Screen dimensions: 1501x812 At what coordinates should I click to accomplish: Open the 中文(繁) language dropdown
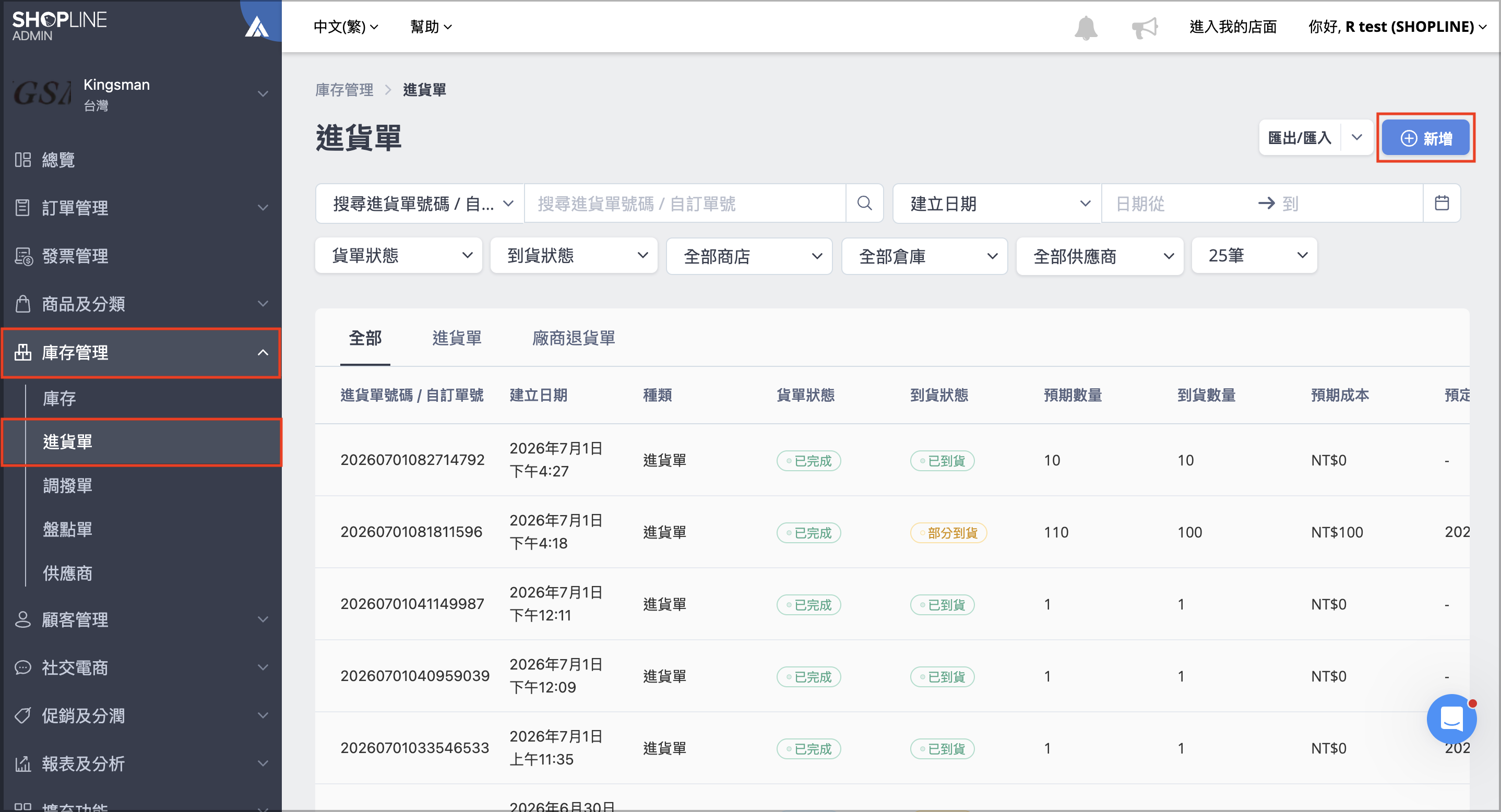point(346,27)
